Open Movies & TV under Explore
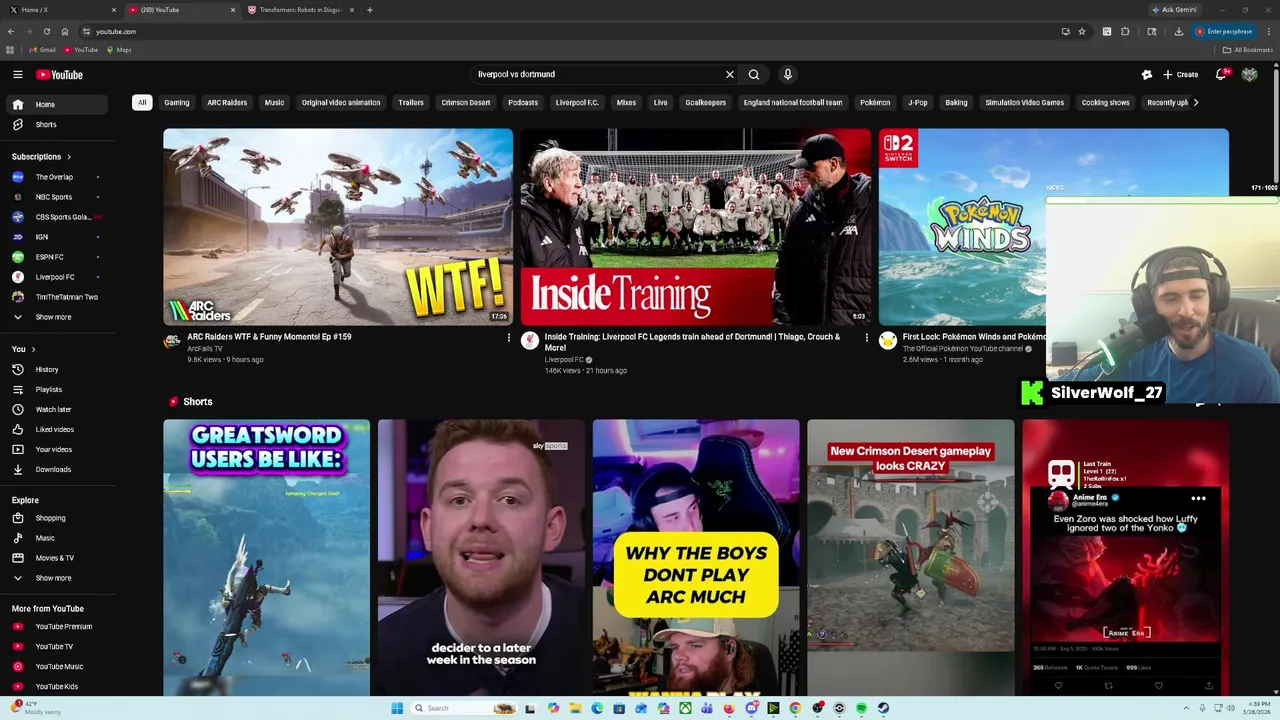The width and height of the screenshot is (1280, 720). (60, 558)
